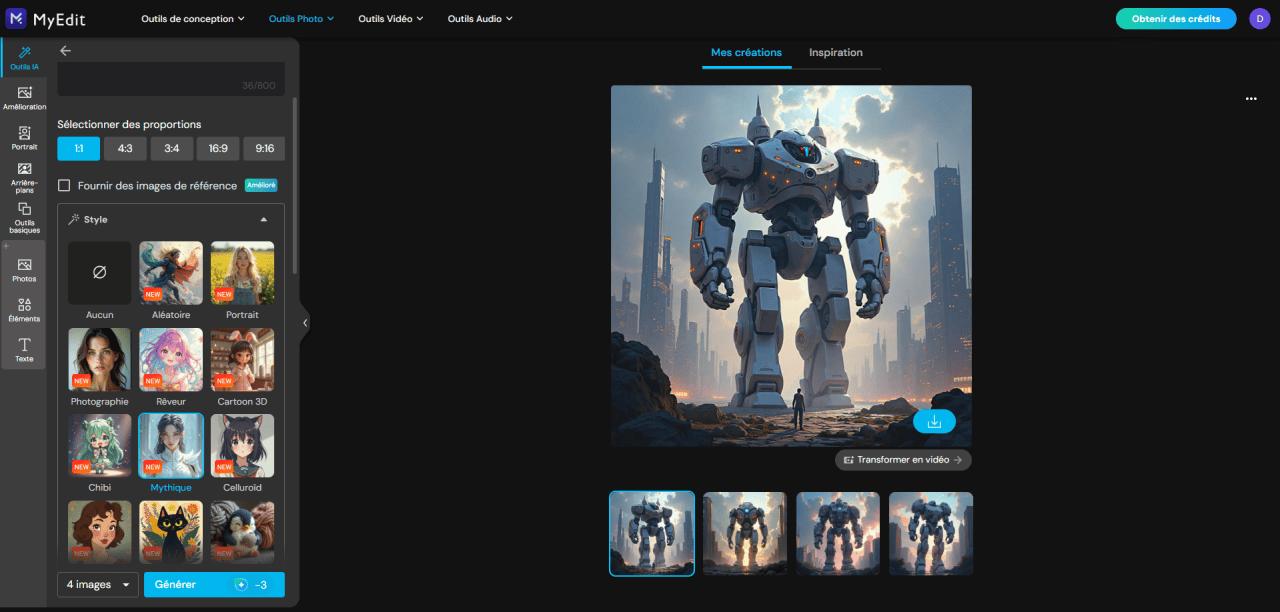Select the Texte sidebar tool
The image size is (1280, 612).
tap(24, 349)
